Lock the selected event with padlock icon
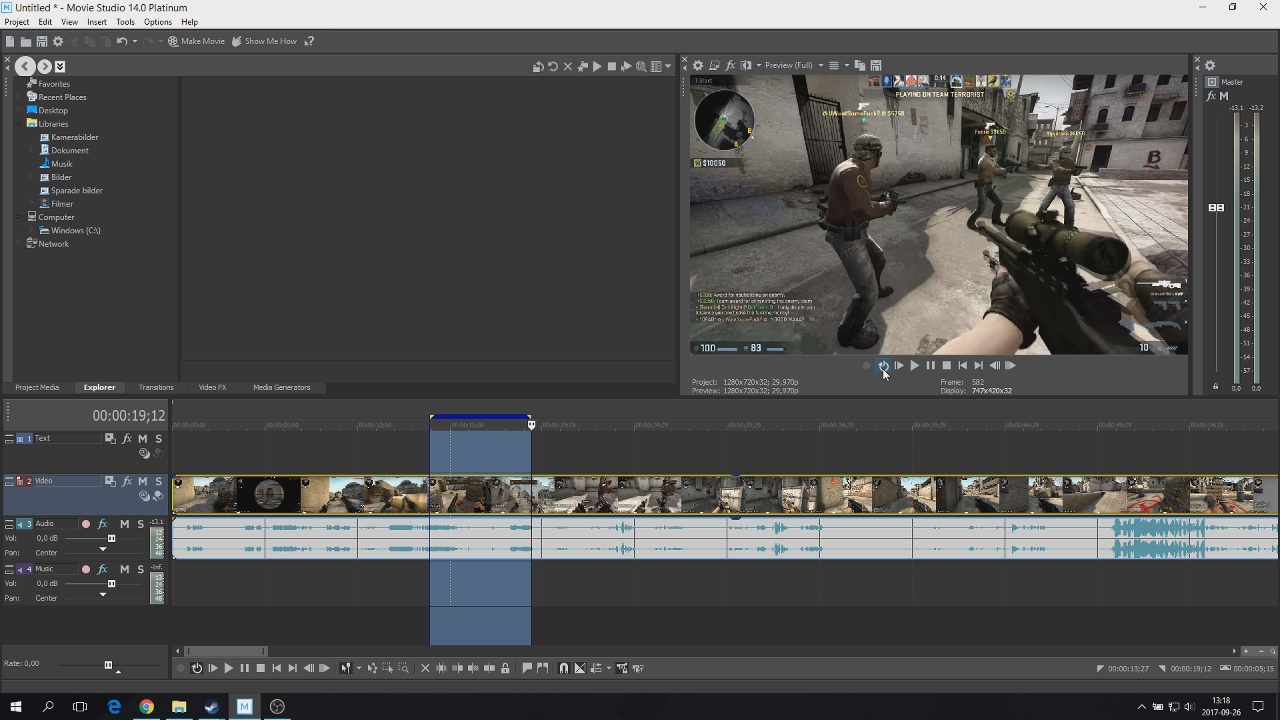This screenshot has width=1280, height=720. point(505,668)
